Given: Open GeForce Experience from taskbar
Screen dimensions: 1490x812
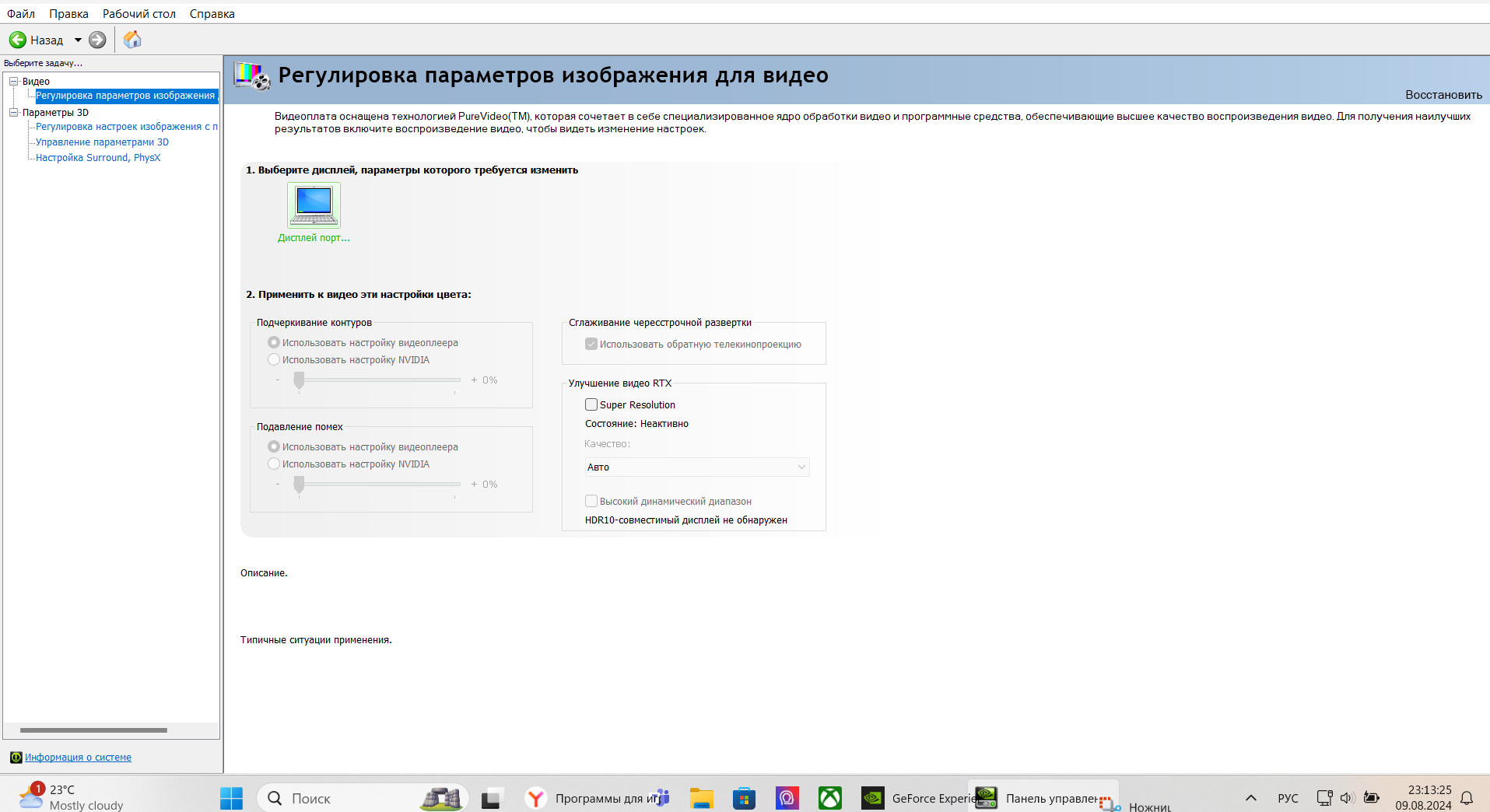Looking at the screenshot, I should 873,798.
